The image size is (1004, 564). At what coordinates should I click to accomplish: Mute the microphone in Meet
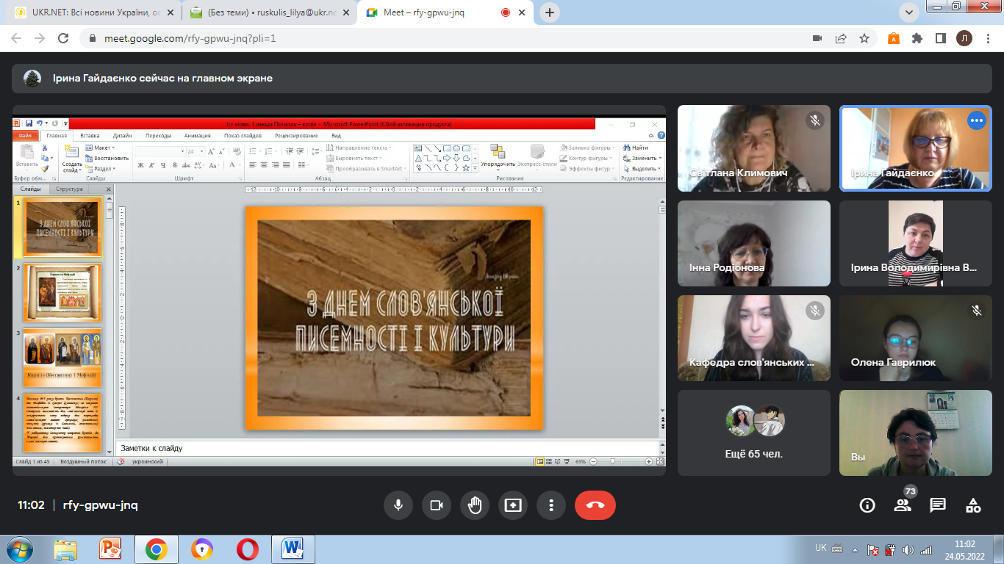pos(398,505)
